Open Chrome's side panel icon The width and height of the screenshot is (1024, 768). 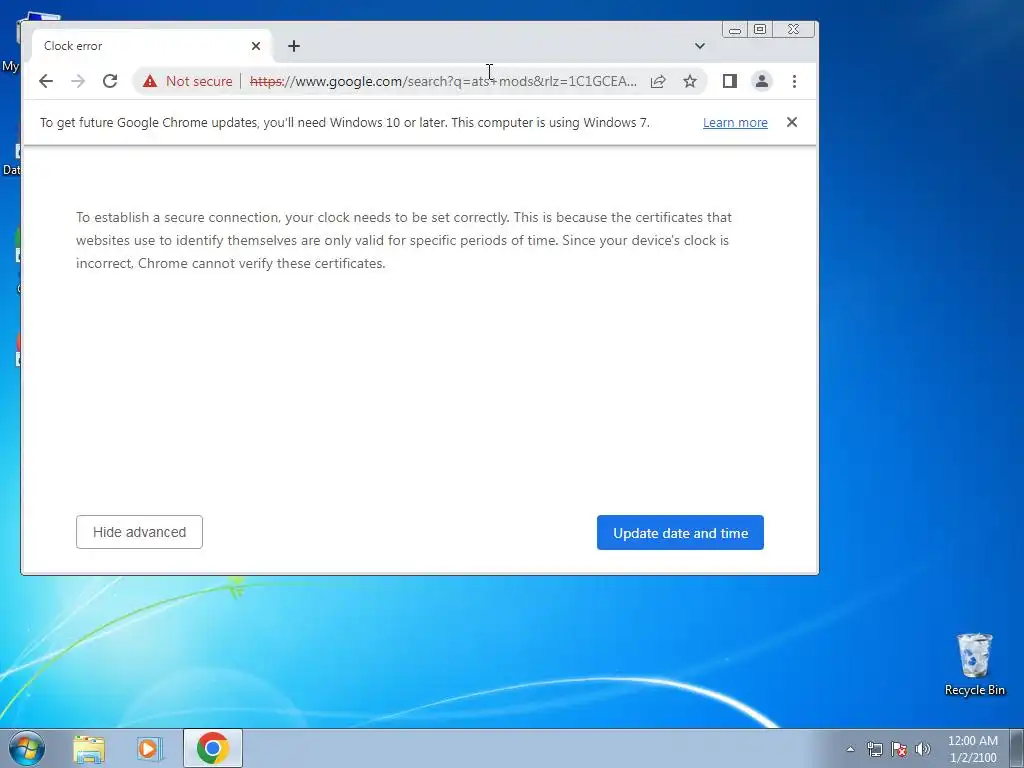click(729, 81)
